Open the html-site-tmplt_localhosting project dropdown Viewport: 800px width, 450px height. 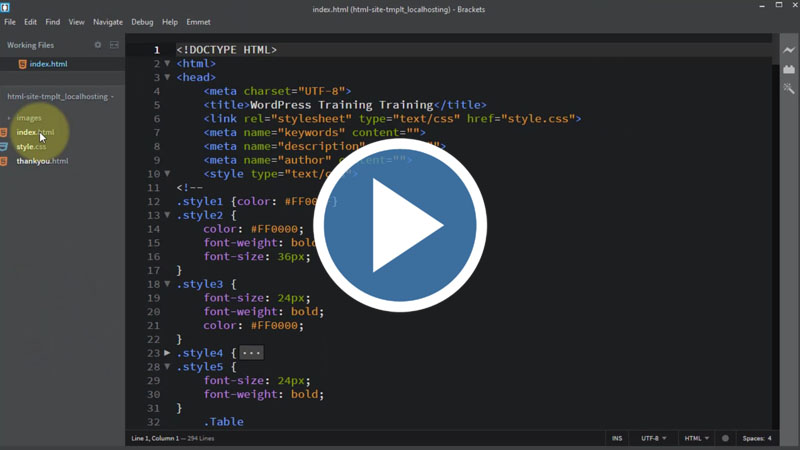click(x=60, y=97)
